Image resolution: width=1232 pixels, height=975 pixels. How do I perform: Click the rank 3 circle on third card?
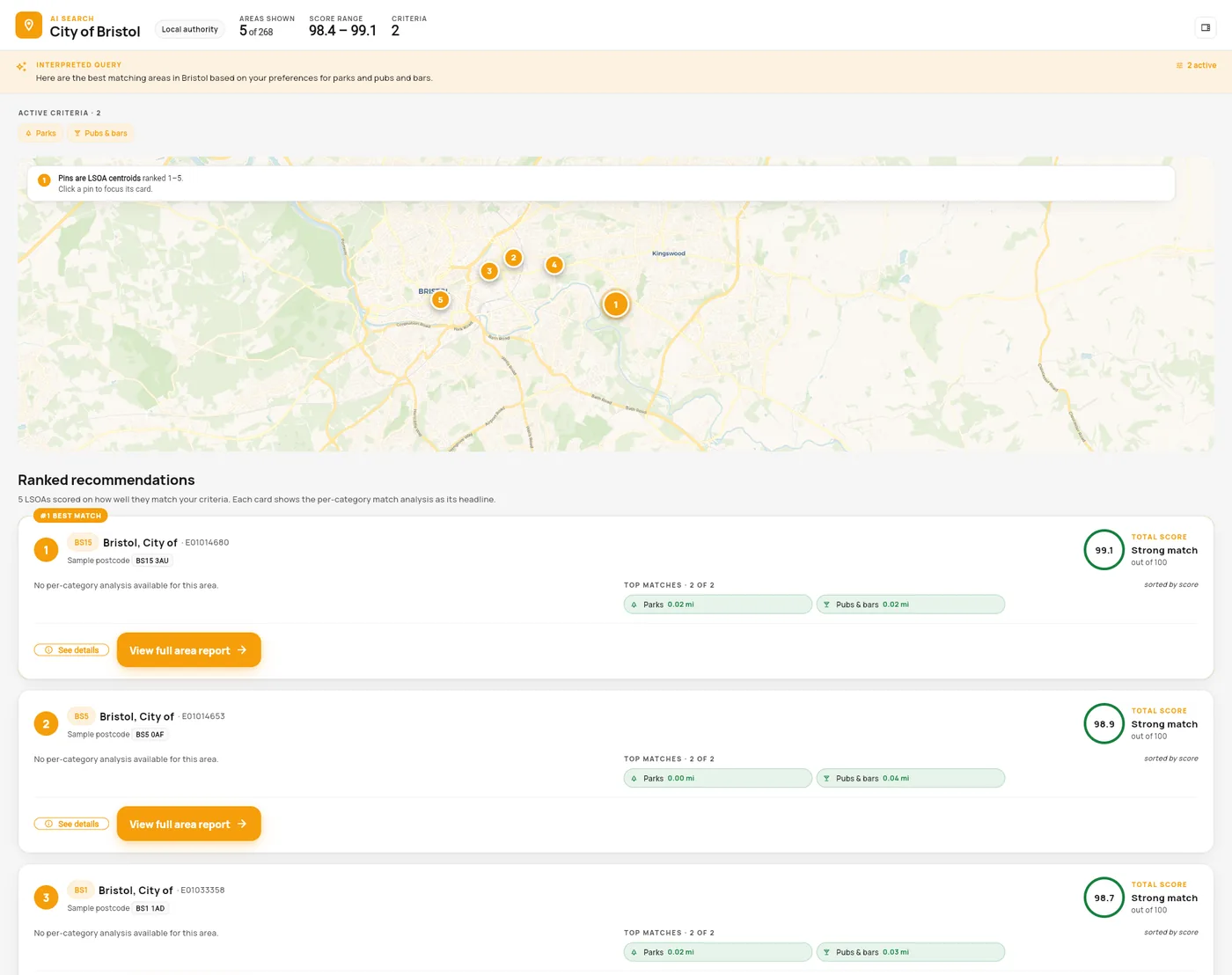coord(46,898)
